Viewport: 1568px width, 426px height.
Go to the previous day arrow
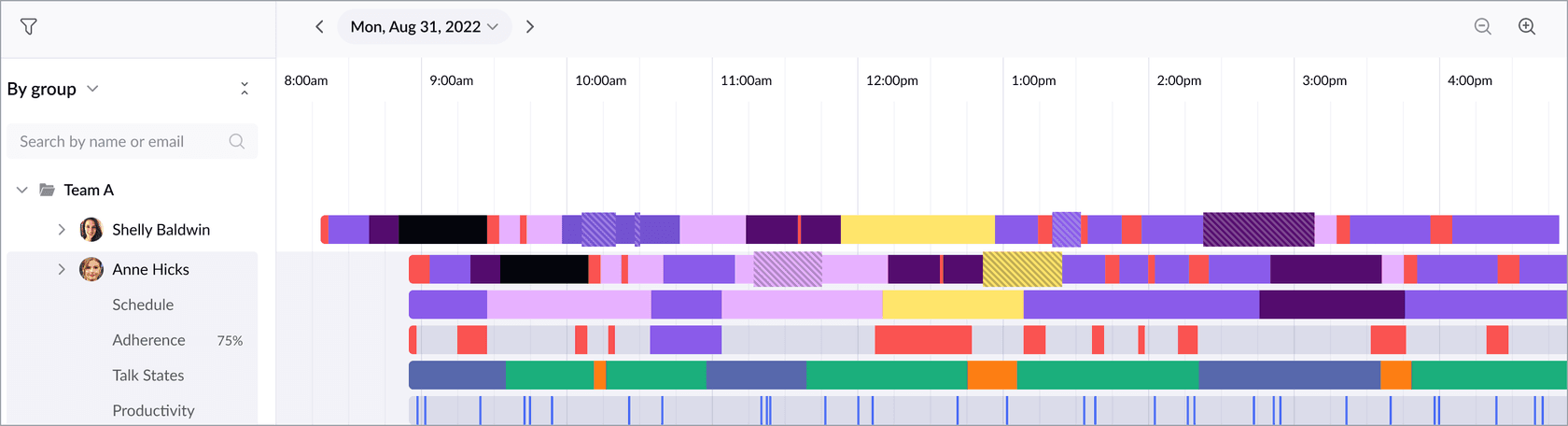point(319,27)
